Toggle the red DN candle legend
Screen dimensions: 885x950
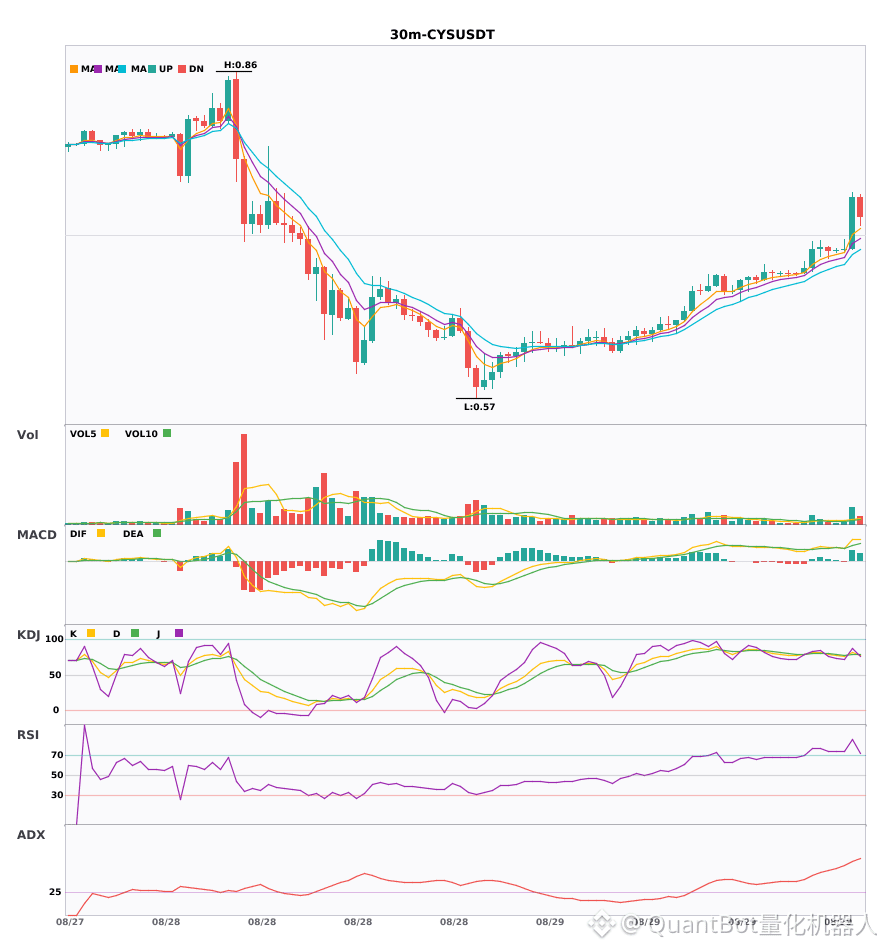(182, 69)
